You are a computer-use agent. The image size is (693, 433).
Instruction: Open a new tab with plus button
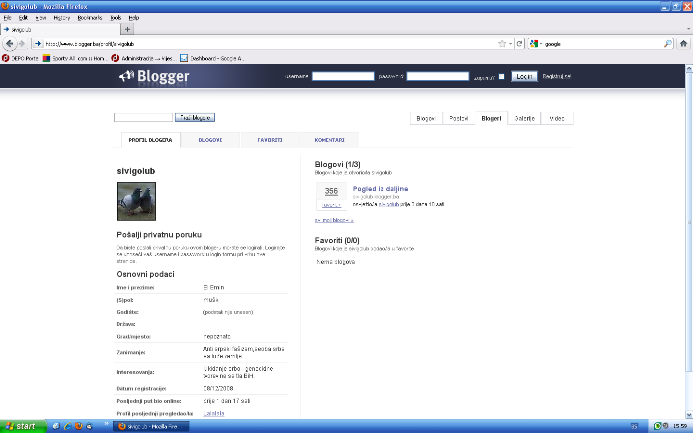click(127, 30)
